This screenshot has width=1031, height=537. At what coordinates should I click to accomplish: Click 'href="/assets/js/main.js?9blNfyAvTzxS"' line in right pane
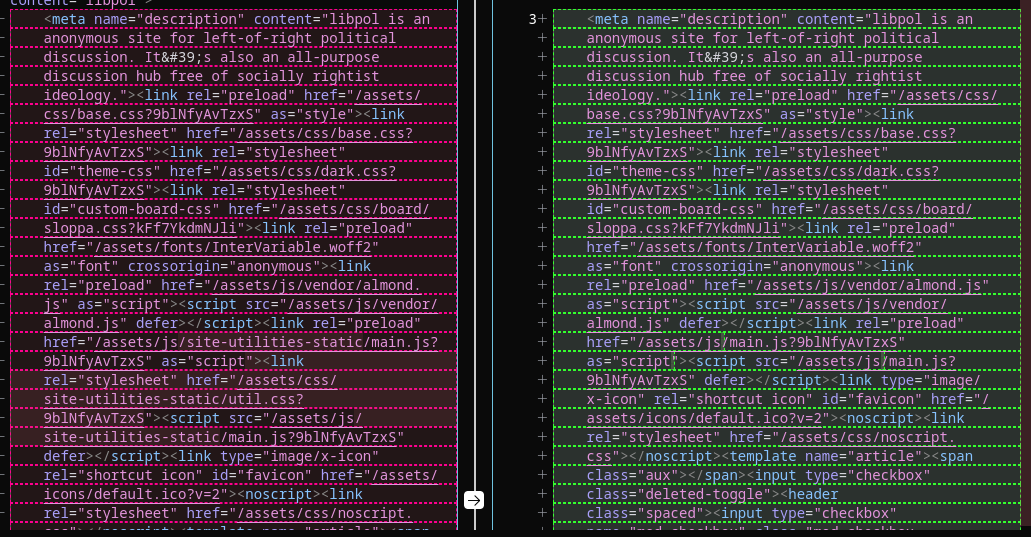[x=746, y=342]
